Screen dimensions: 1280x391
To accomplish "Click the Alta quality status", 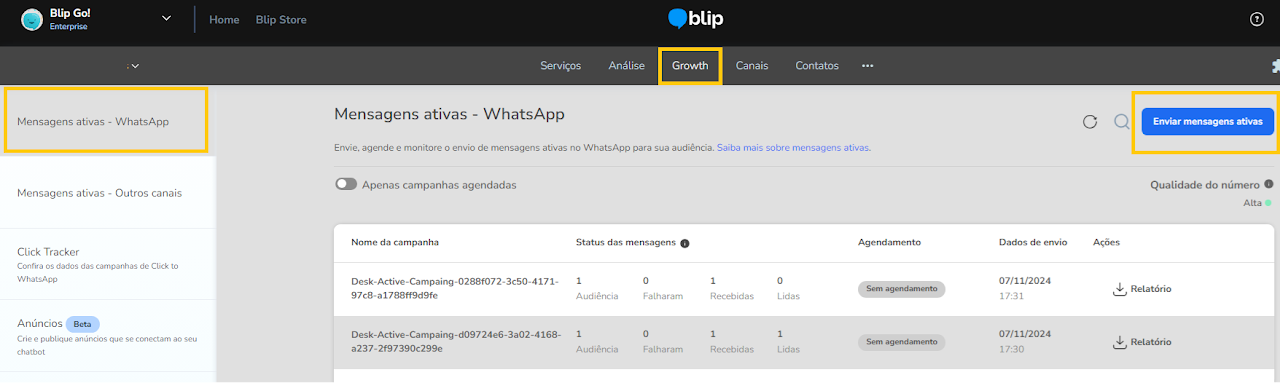I will pyautogui.click(x=1257, y=203).
